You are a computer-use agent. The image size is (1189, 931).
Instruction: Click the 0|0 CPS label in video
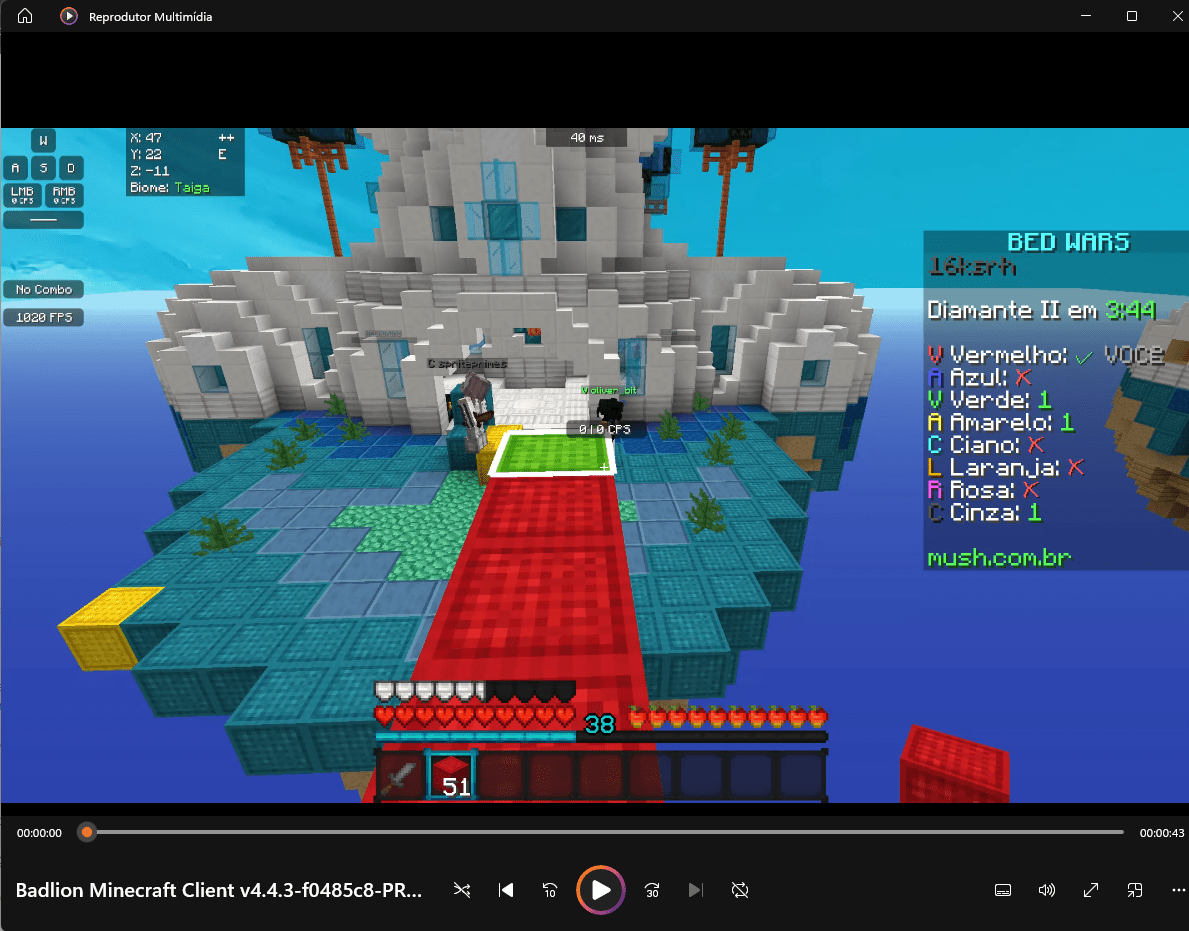pyautogui.click(x=604, y=429)
